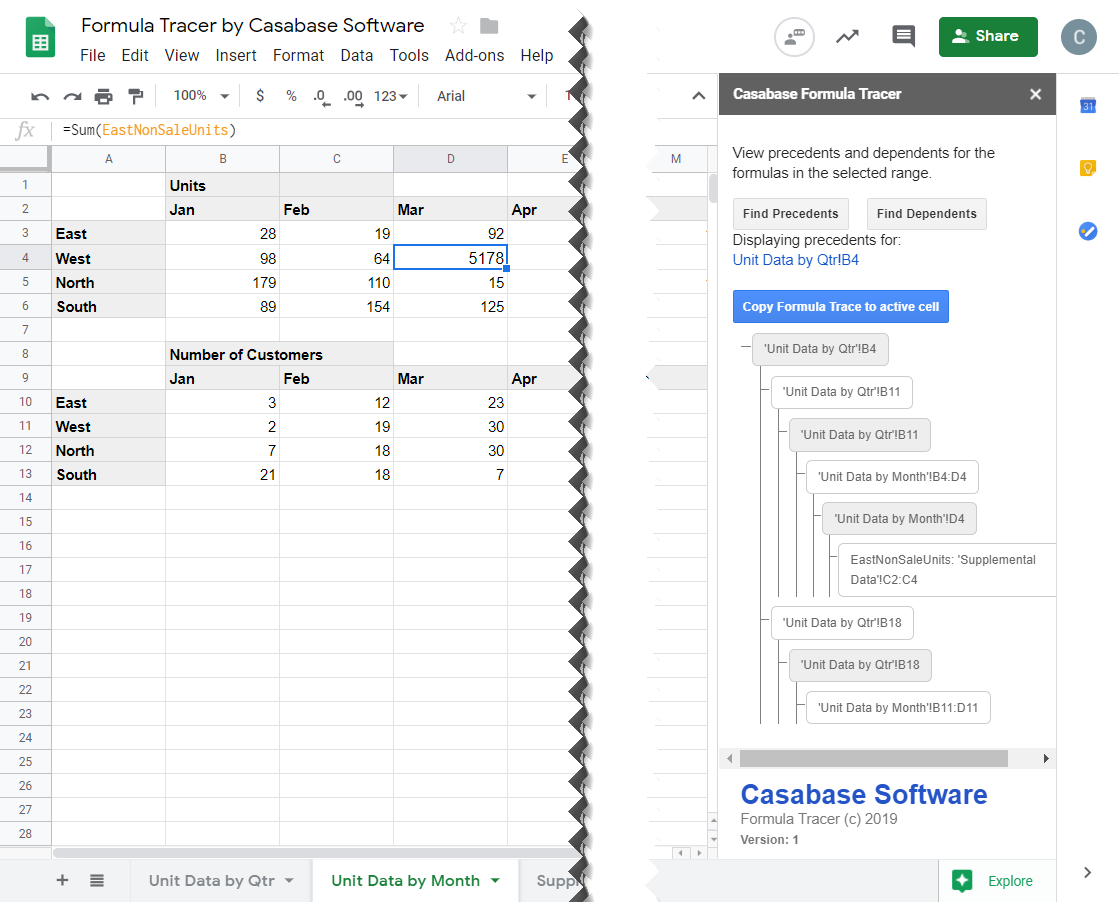Open the Add-ons menu
1119x902 pixels.
[474, 55]
